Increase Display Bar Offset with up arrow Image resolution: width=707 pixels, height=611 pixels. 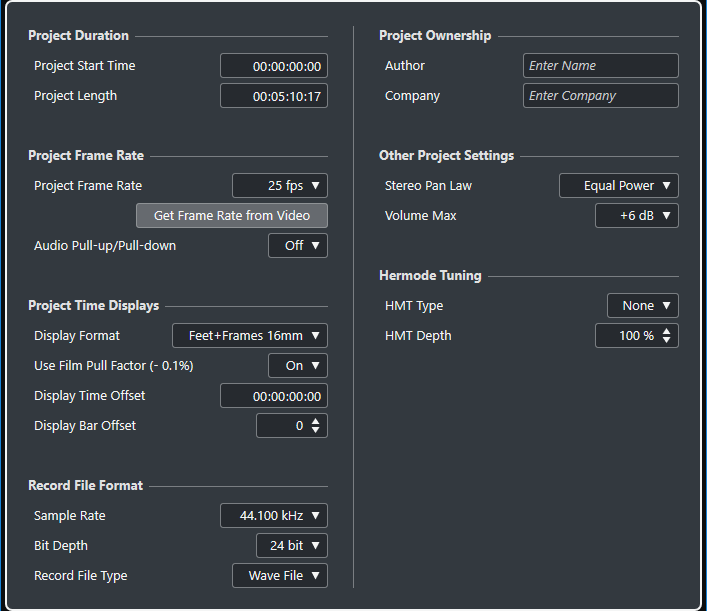coord(316,421)
